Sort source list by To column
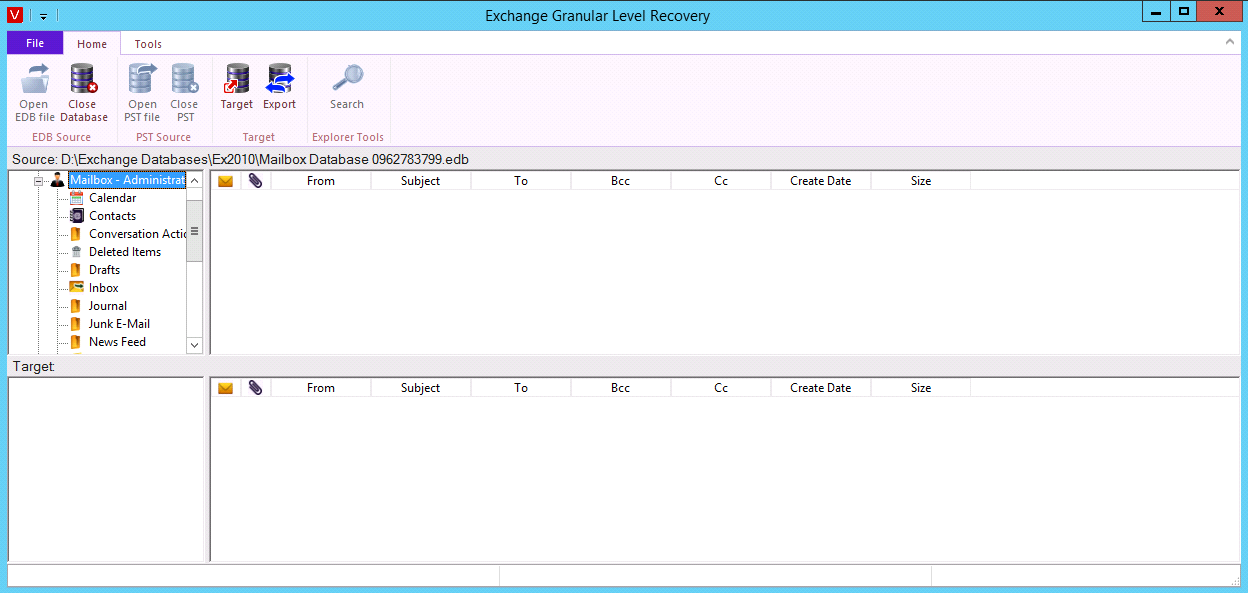Screen dimensions: 1248x593 coord(521,181)
